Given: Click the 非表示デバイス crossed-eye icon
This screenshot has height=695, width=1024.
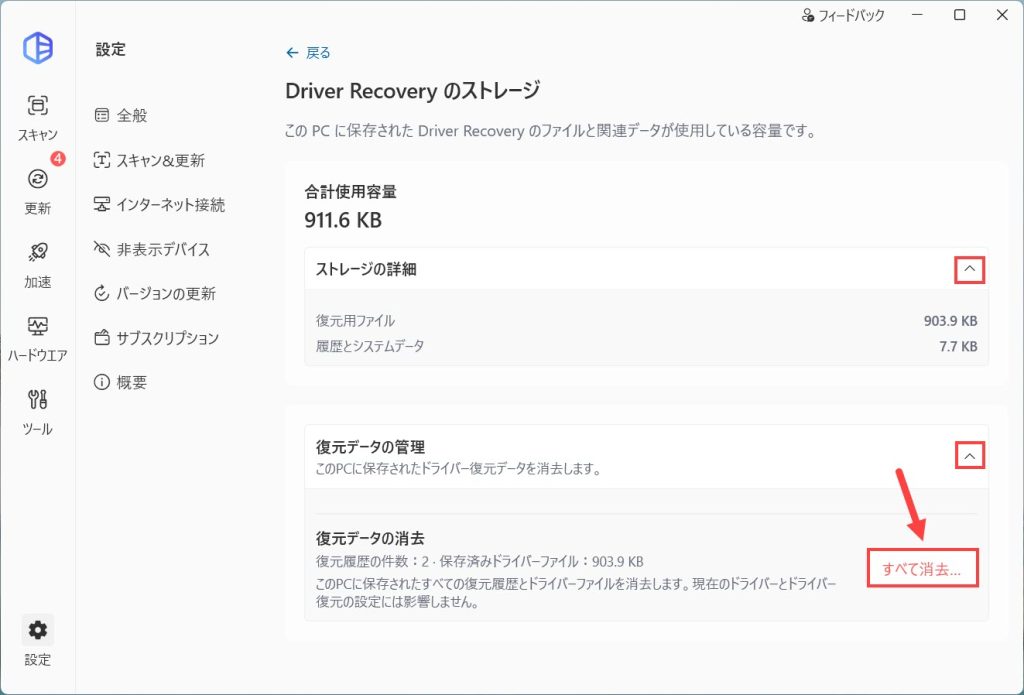Looking at the screenshot, I should (x=101, y=249).
